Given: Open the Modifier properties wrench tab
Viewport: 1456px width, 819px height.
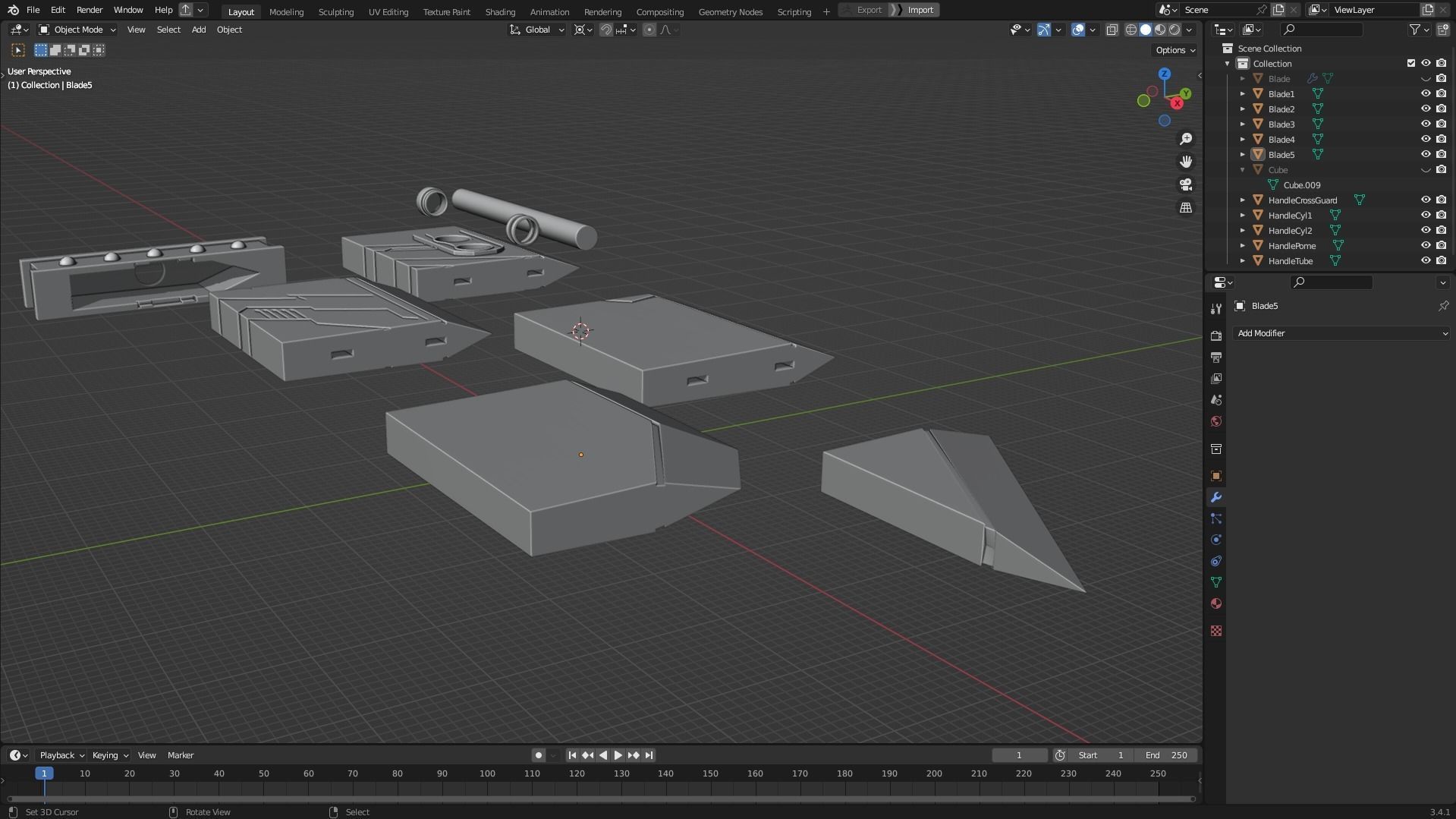Looking at the screenshot, I should coord(1216,497).
